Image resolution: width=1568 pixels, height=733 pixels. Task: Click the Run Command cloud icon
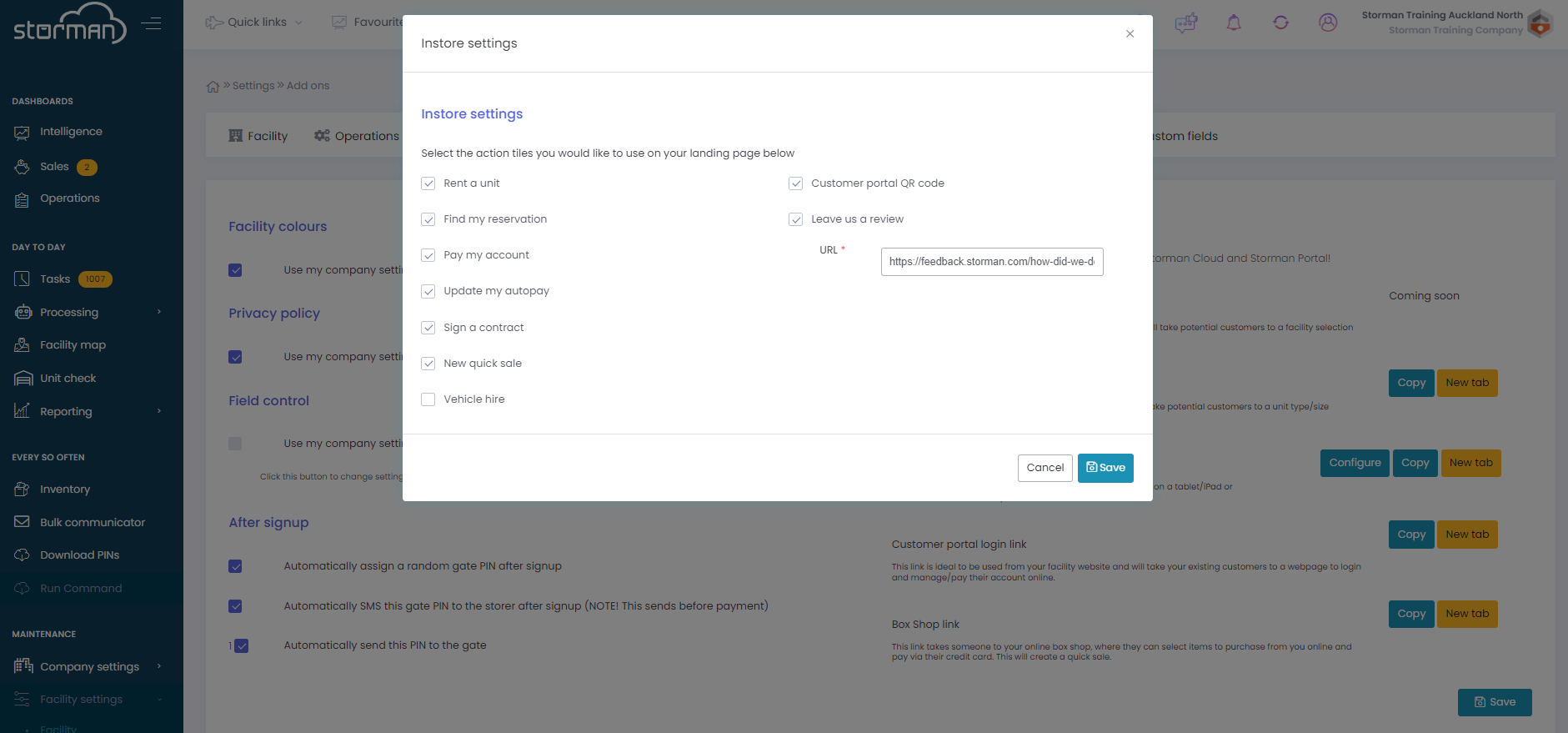(x=23, y=589)
